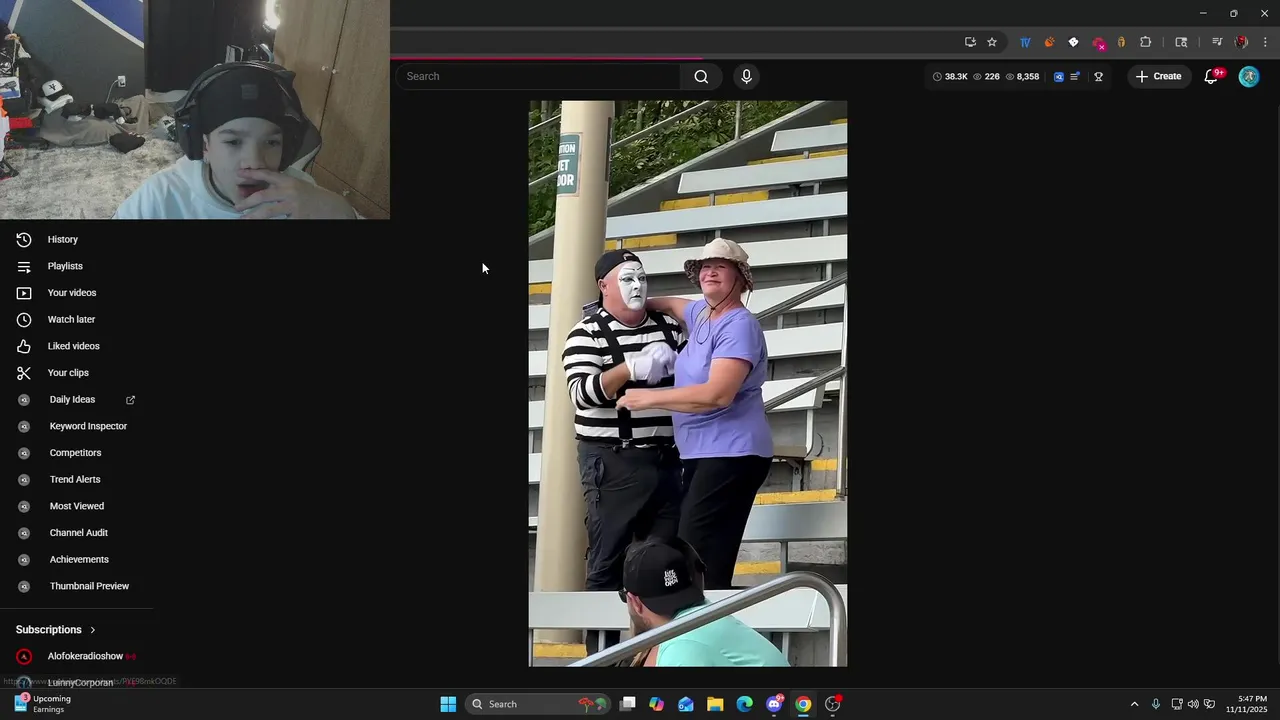The width and height of the screenshot is (1280, 720).
Task: Open YouTube notifications bell
Action: coord(1211,76)
